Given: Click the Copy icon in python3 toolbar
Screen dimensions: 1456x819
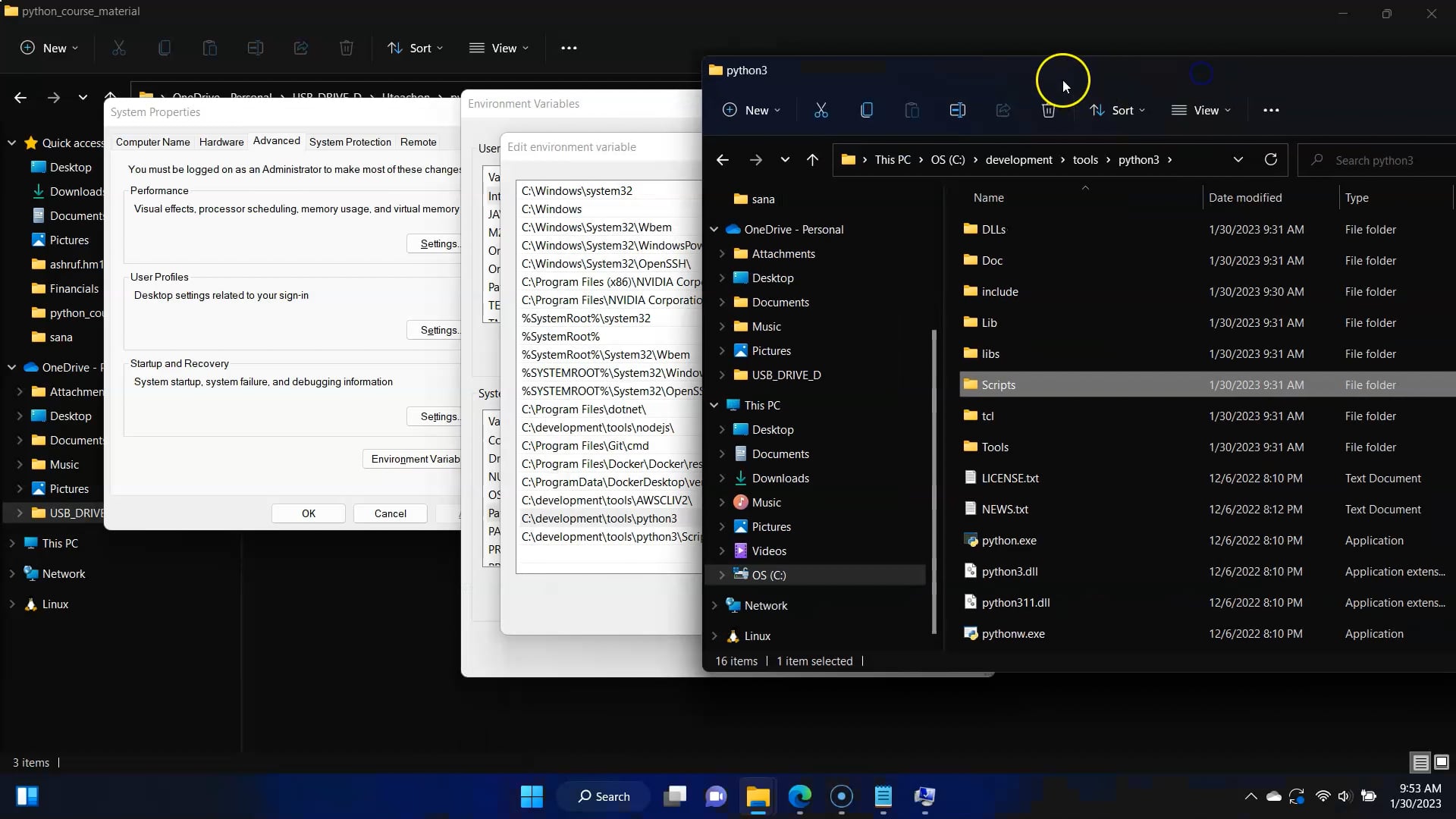Looking at the screenshot, I should pos(866,111).
